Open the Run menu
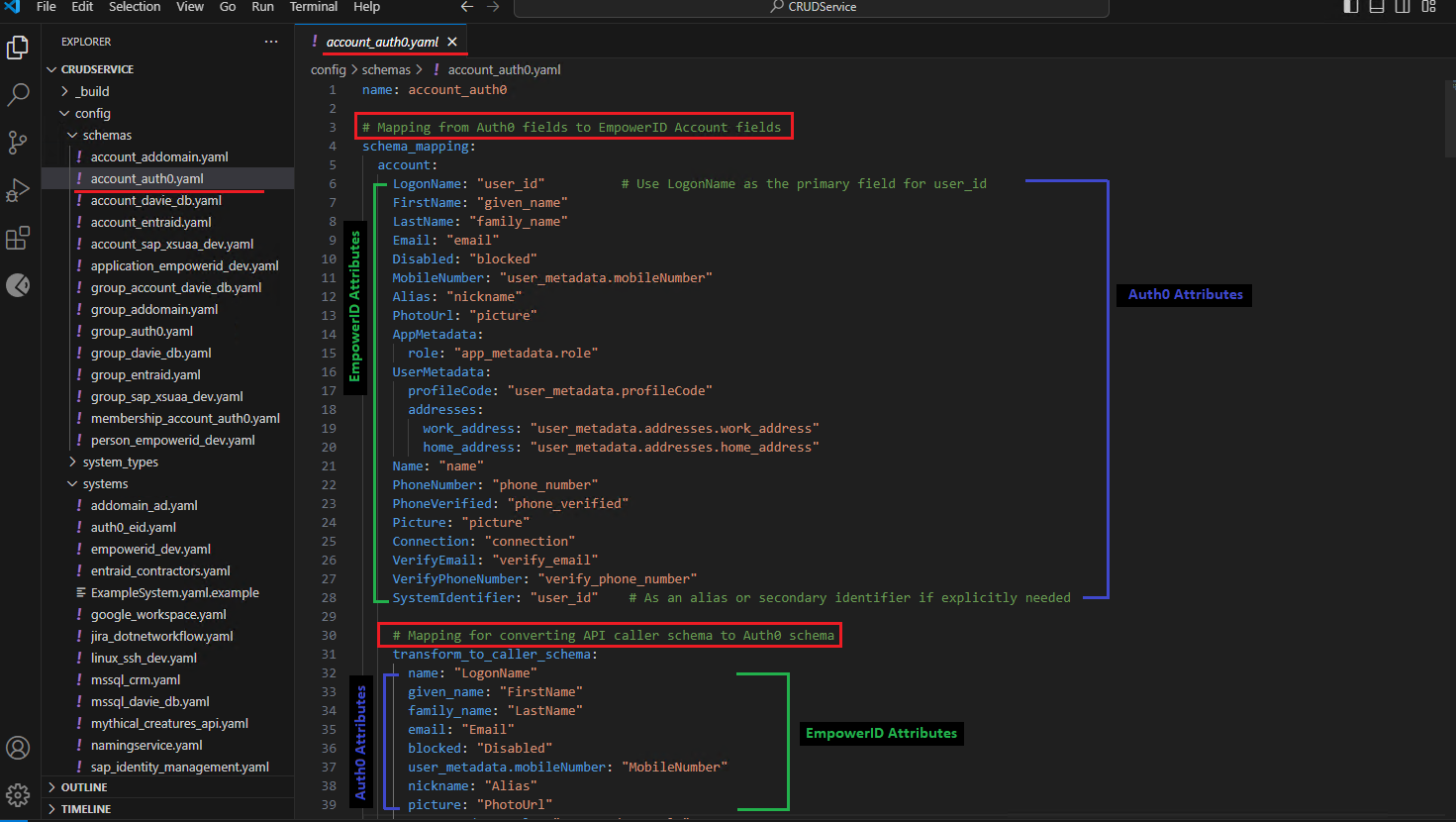This screenshot has width=1456, height=822. pos(262,7)
